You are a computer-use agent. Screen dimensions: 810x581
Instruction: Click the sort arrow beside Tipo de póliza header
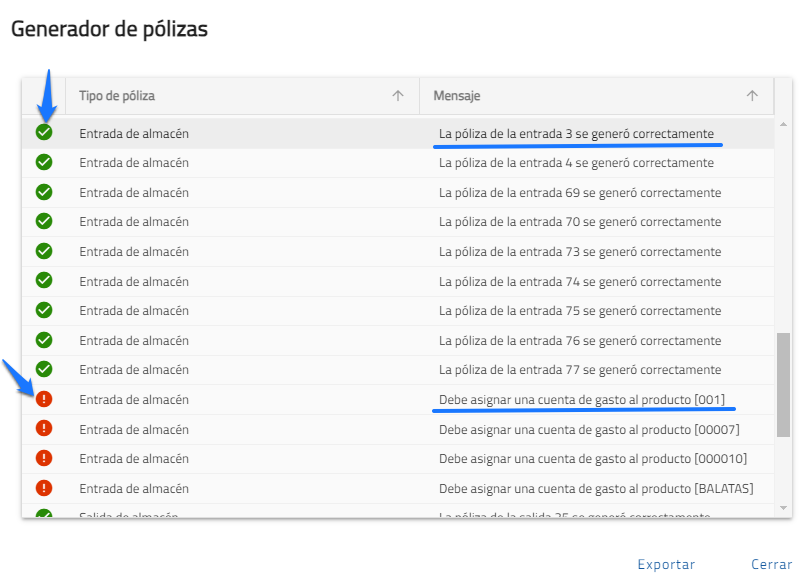pyautogui.click(x=399, y=95)
